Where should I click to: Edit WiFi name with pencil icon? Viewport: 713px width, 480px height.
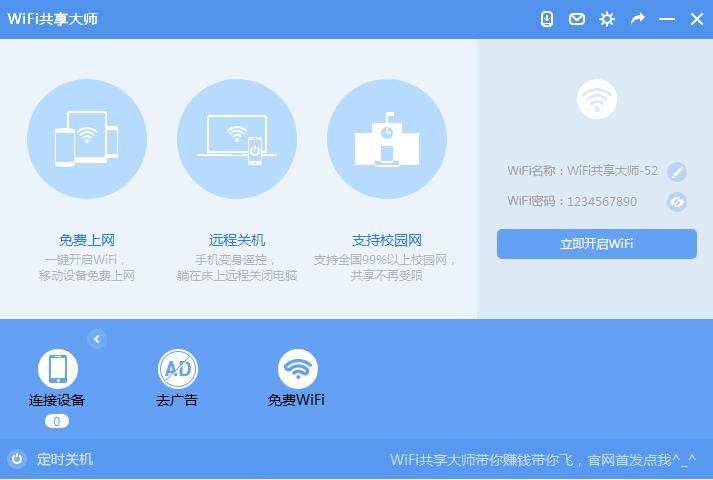click(677, 171)
